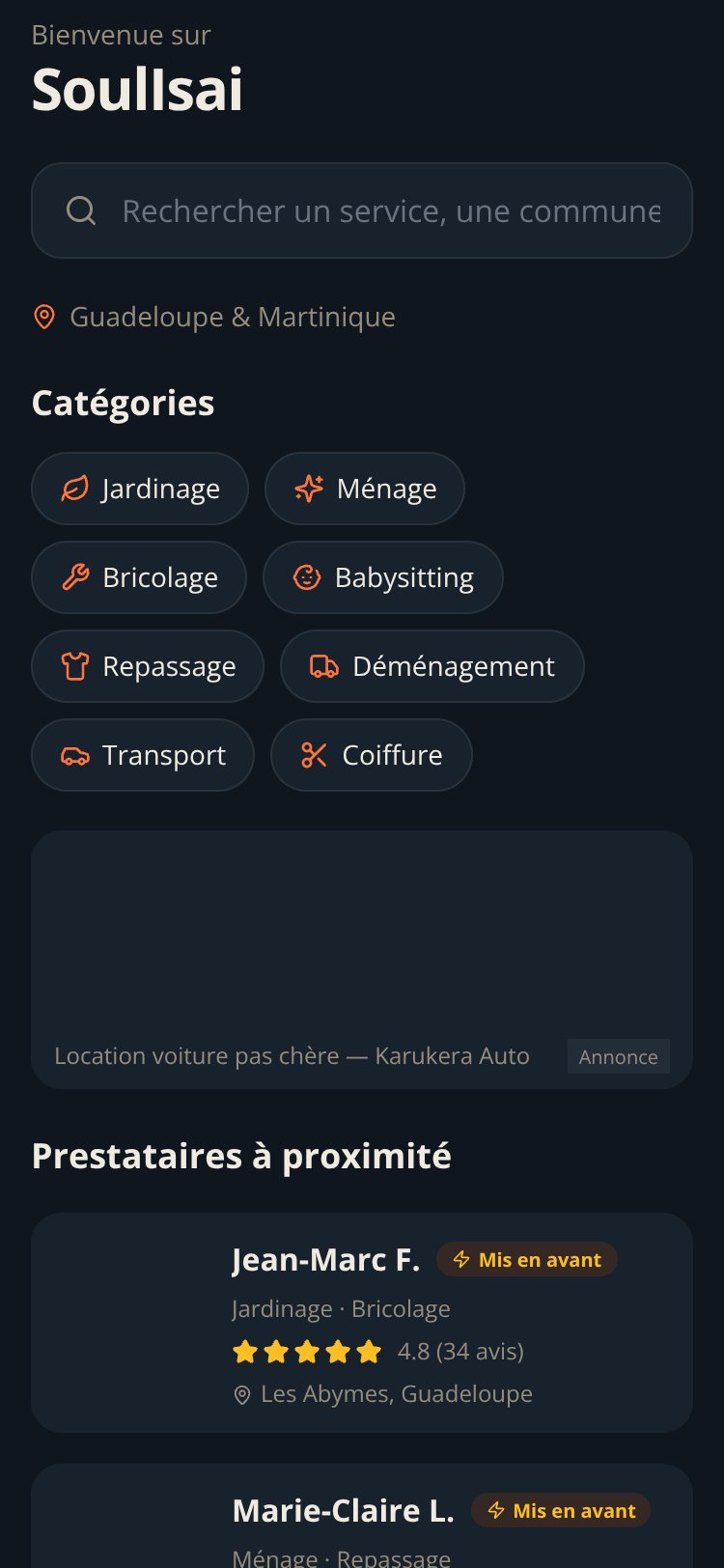Tap the Repassage shirt icon
This screenshot has width=724, height=1568.
[75, 666]
